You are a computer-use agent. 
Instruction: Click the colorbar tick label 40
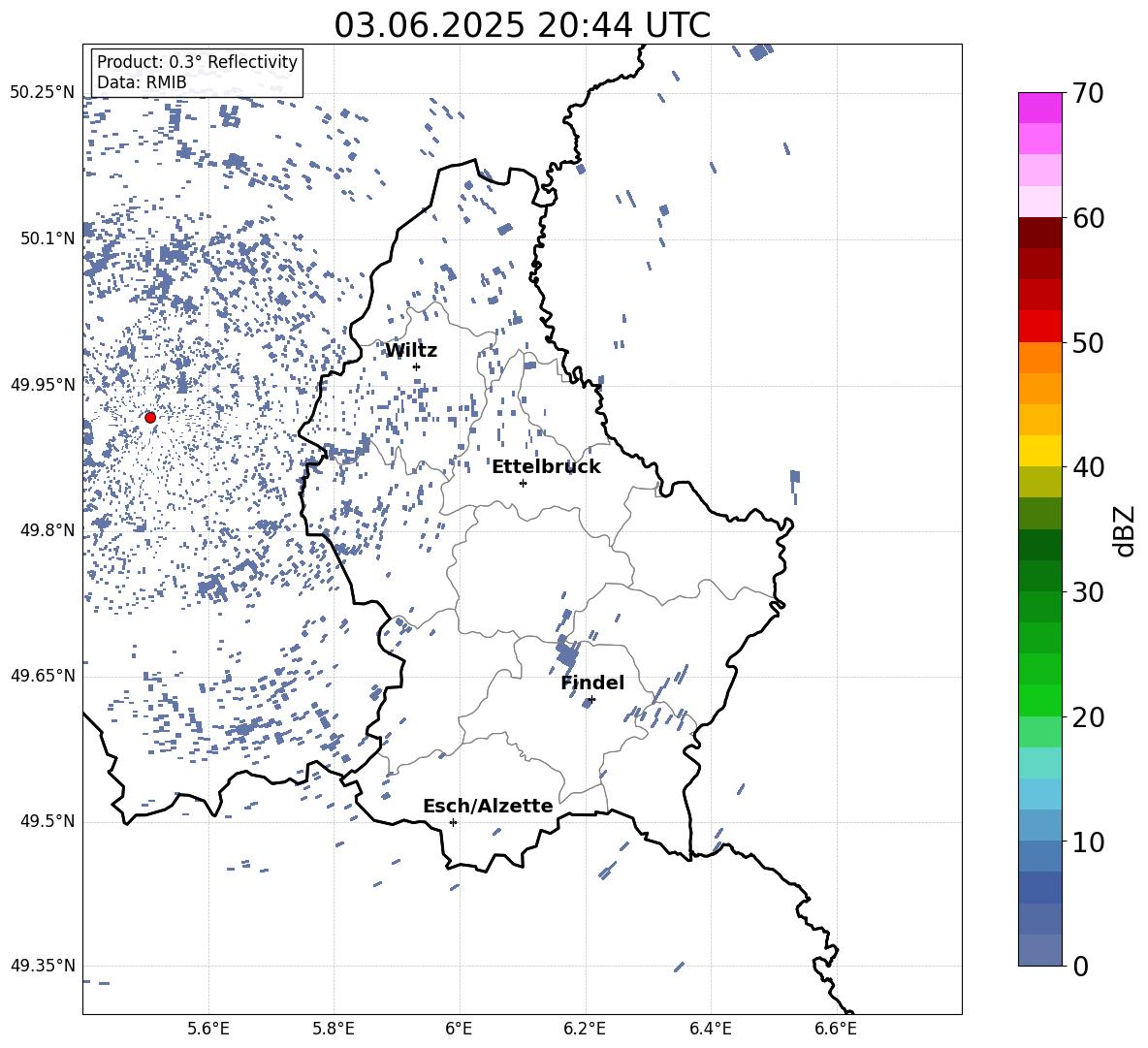(1088, 467)
